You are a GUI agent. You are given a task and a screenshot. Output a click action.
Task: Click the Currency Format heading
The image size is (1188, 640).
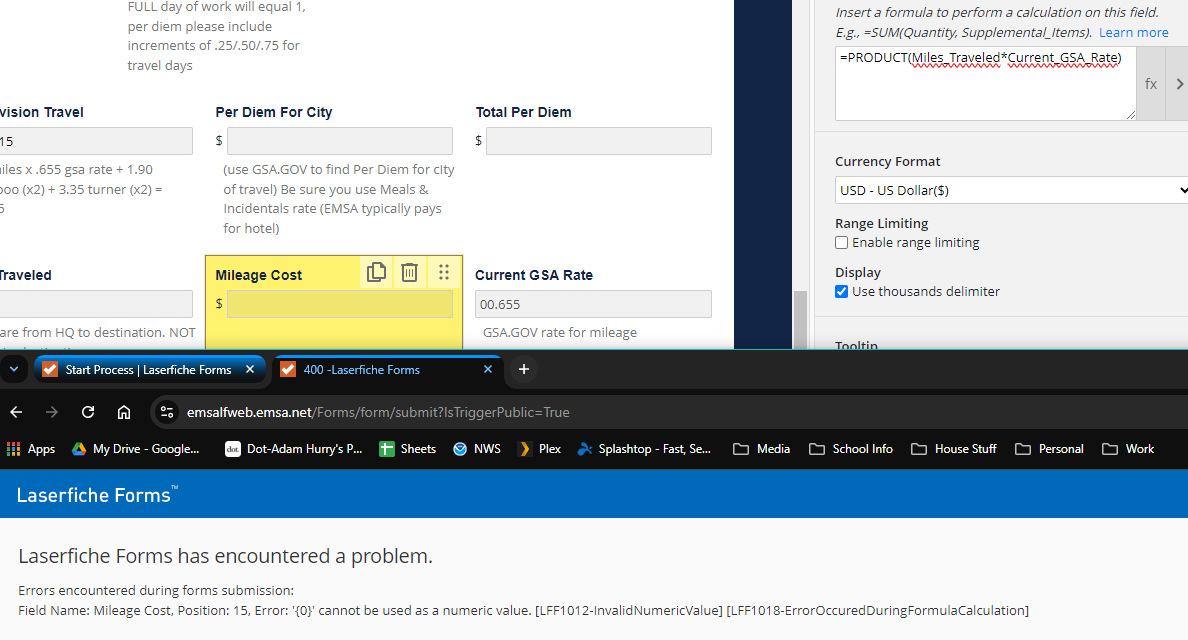click(x=887, y=161)
